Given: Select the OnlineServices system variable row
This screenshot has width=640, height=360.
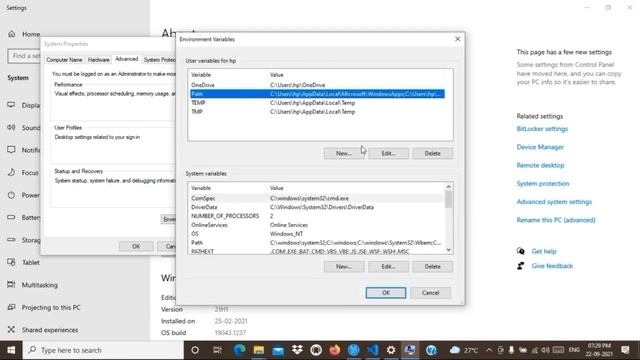Looking at the screenshot, I should (317, 225).
